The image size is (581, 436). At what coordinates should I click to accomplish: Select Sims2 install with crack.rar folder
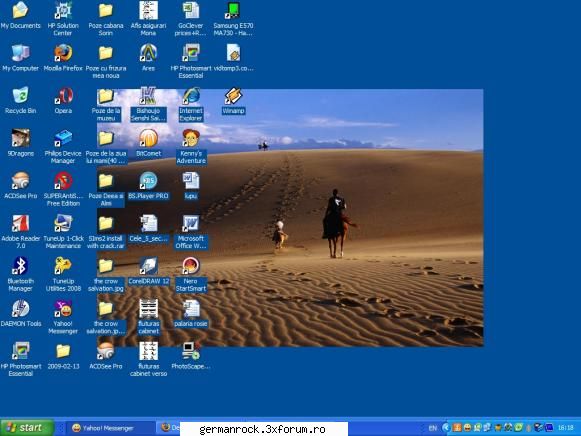click(x=106, y=223)
